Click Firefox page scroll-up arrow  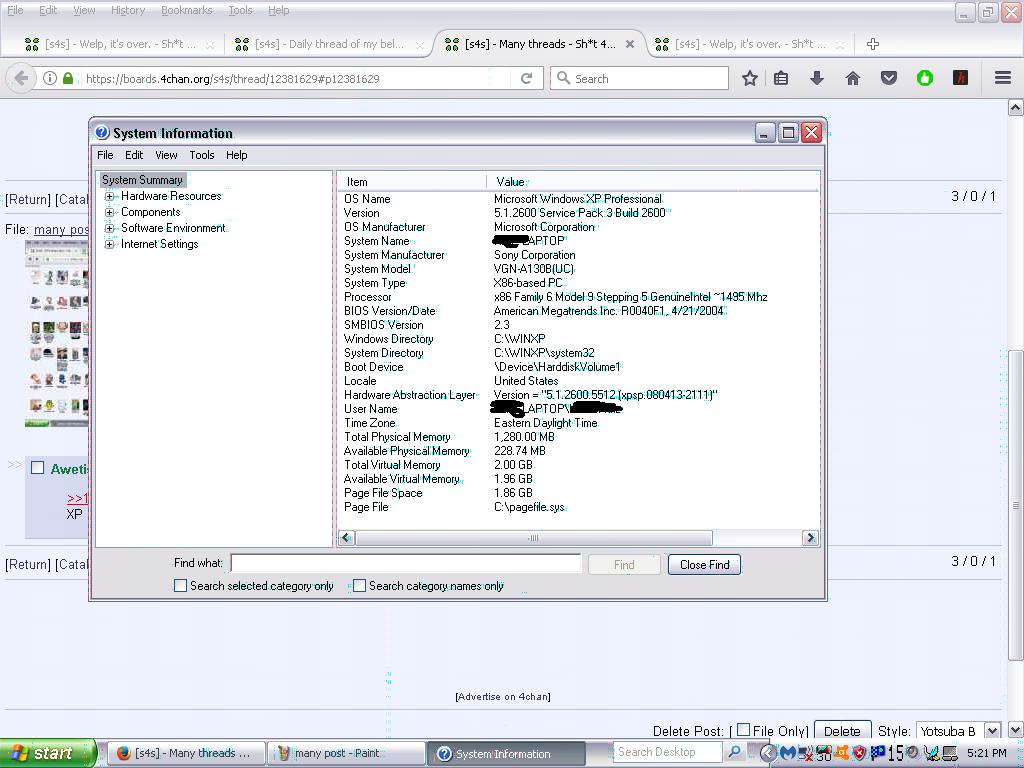[1015, 107]
